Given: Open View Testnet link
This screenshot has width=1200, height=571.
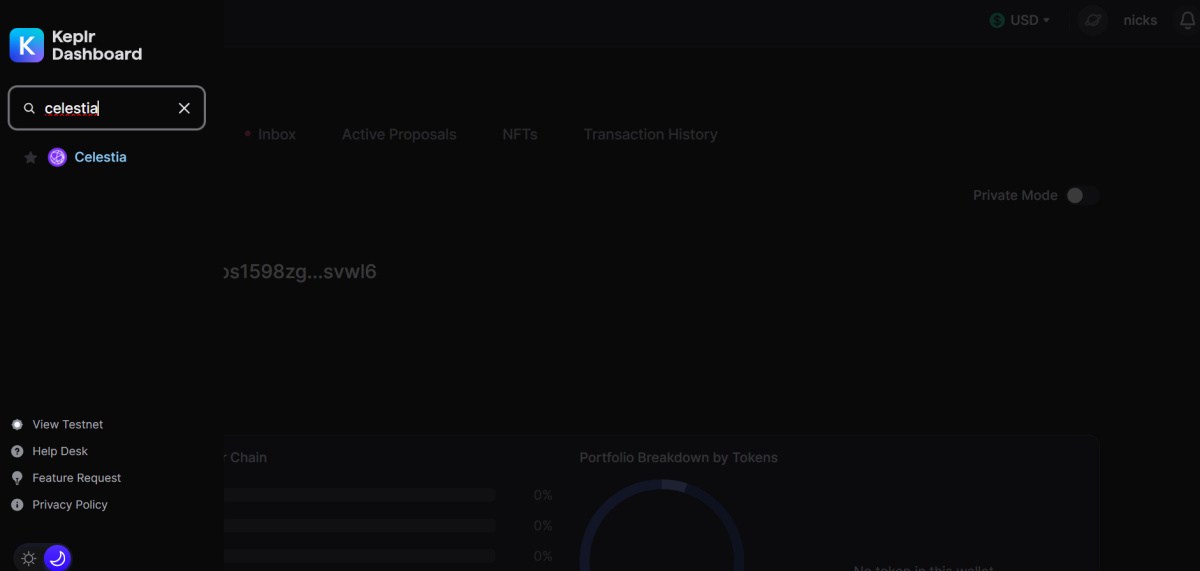Looking at the screenshot, I should pos(67,425).
